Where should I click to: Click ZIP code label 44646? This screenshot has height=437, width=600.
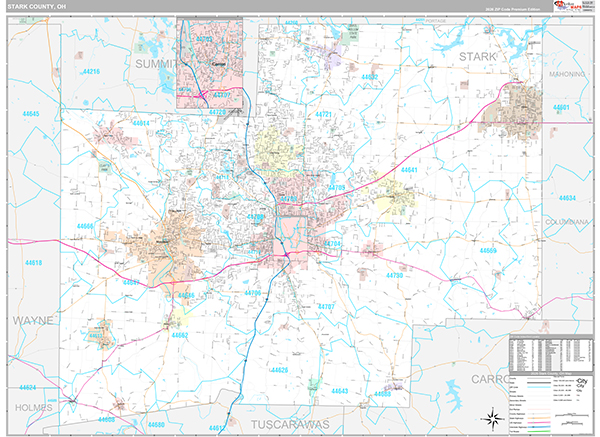186,295
